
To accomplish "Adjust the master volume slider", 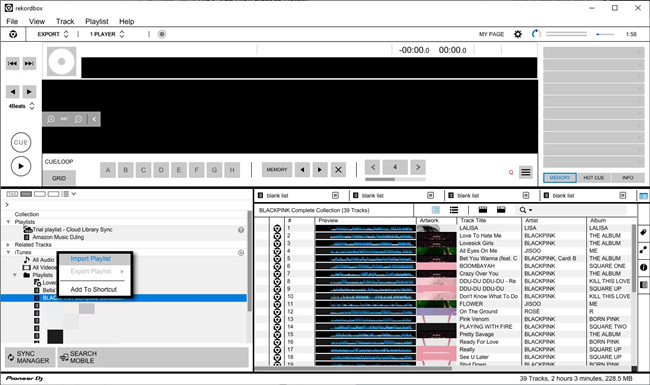I will pos(605,34).
